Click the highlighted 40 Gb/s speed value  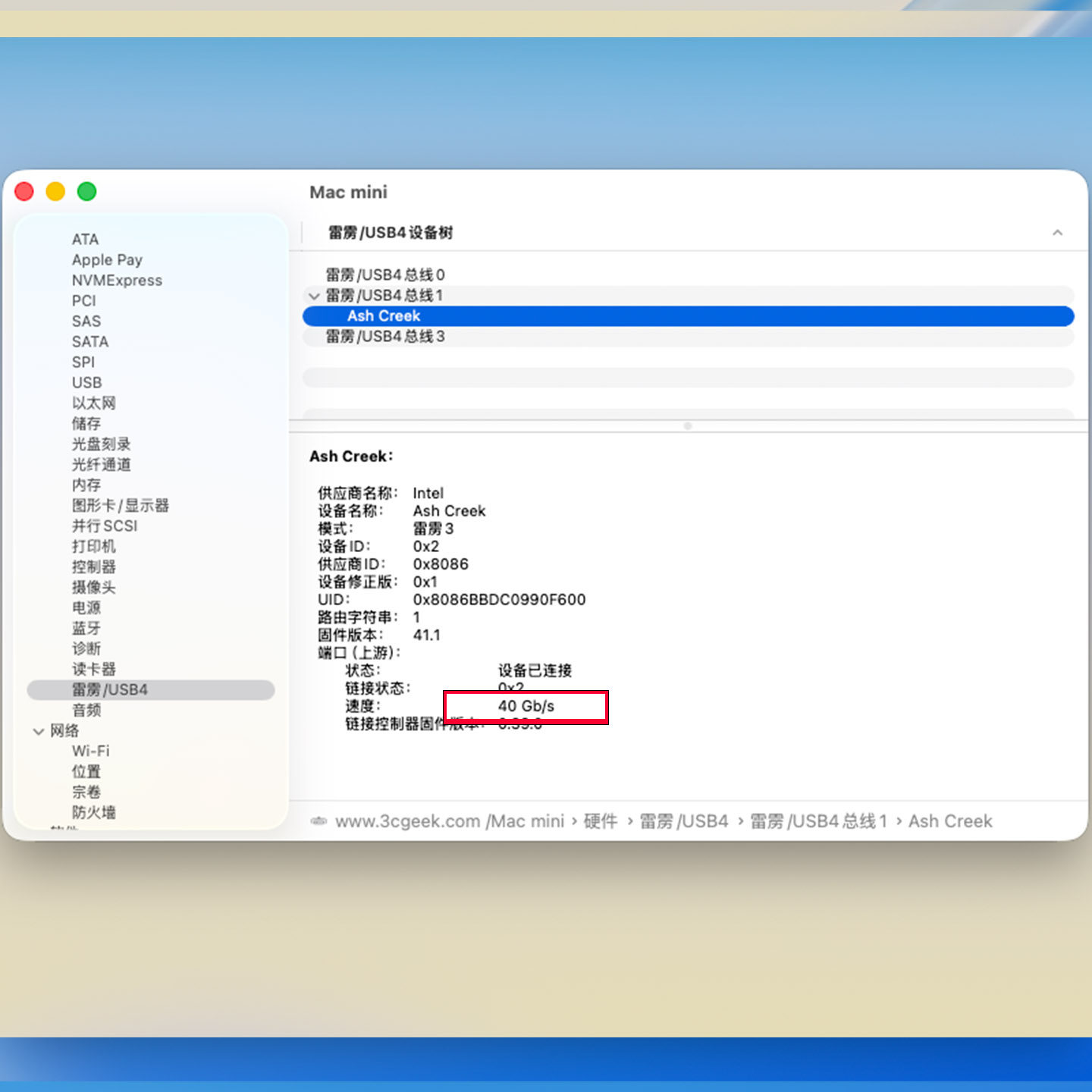(x=527, y=705)
